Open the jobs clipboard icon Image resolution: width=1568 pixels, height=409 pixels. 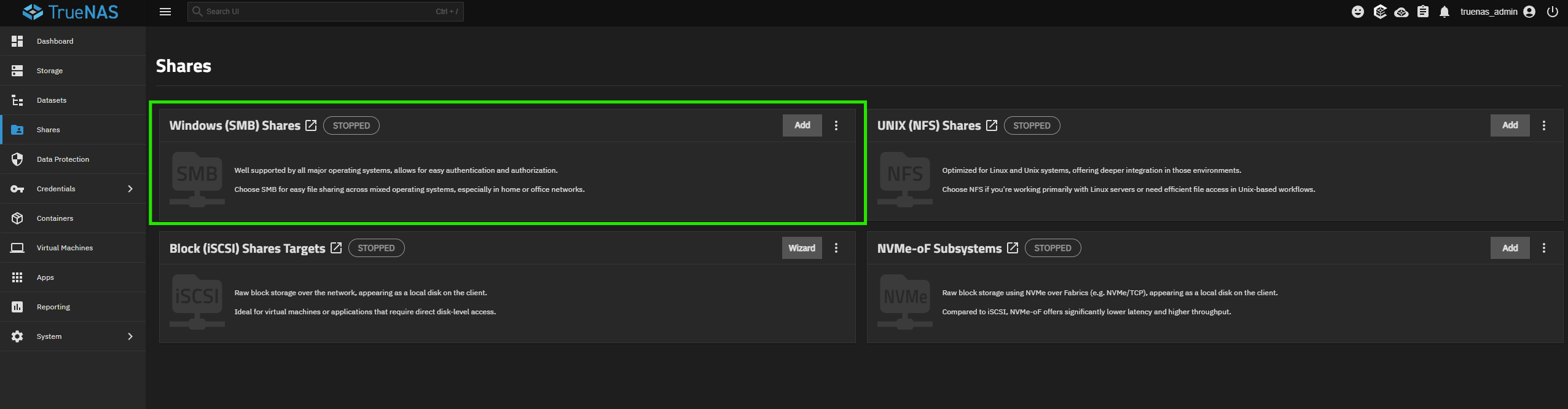[x=1423, y=12]
